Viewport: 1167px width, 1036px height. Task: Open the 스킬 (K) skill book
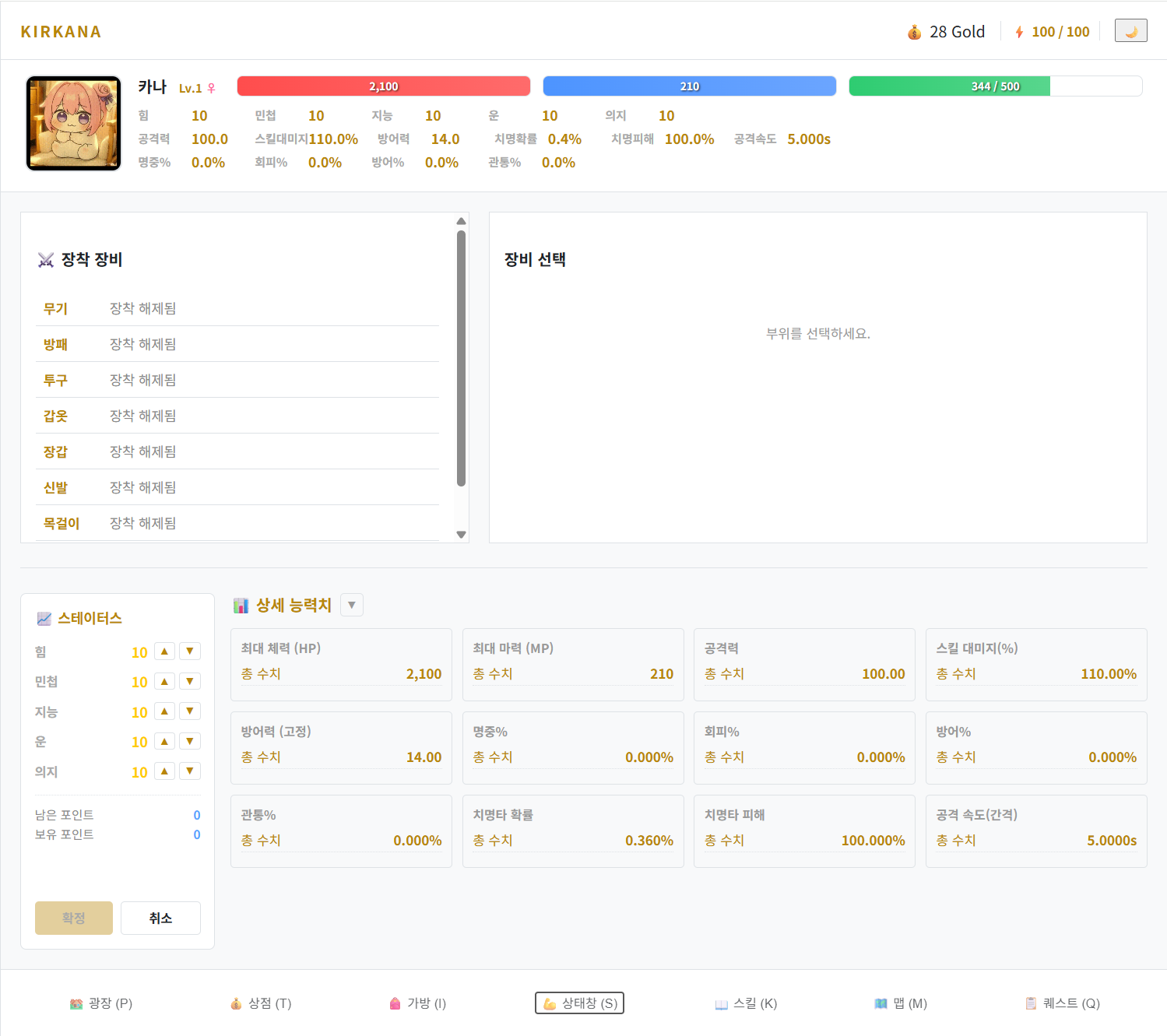point(746,1003)
